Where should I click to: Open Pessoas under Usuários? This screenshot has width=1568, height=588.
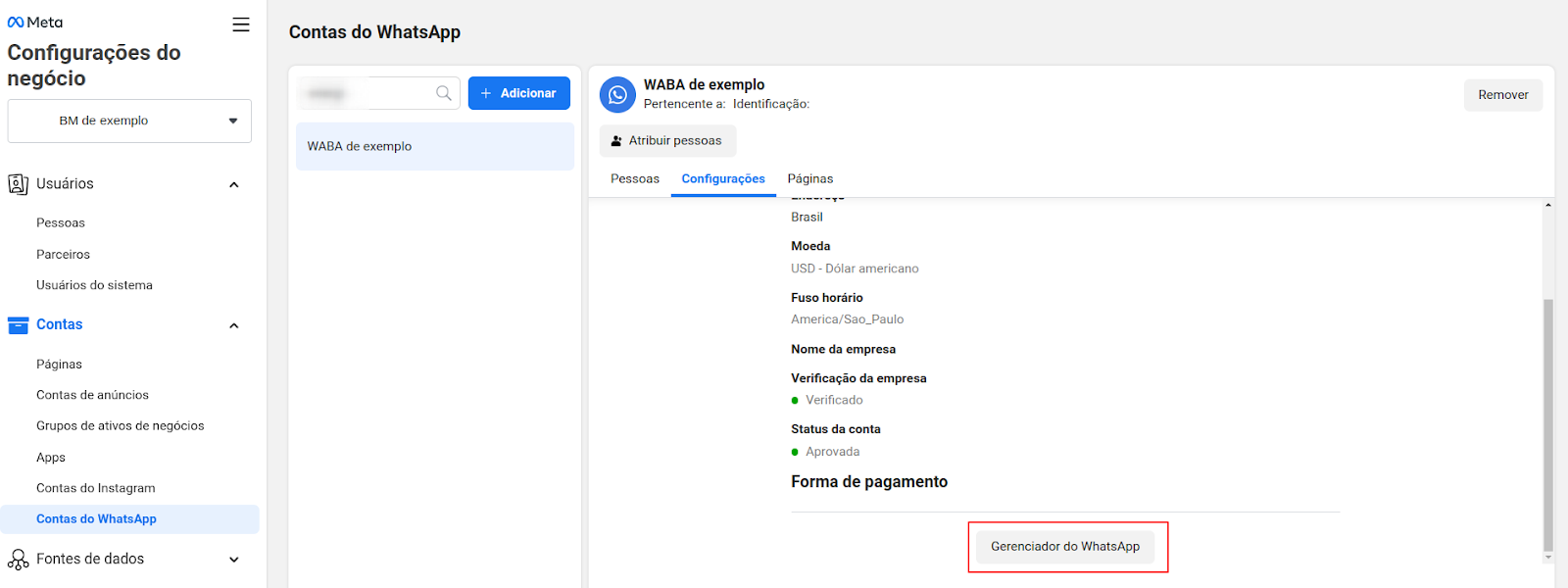point(61,222)
